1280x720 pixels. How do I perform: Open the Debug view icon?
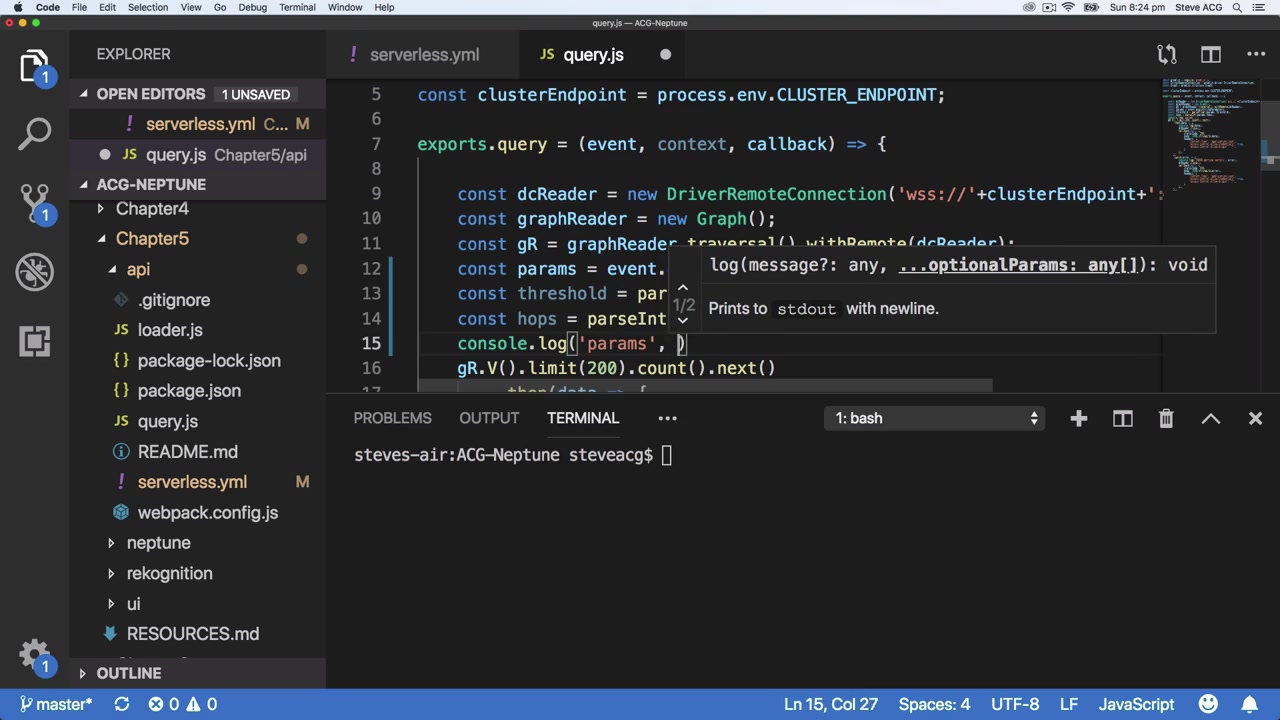point(35,271)
